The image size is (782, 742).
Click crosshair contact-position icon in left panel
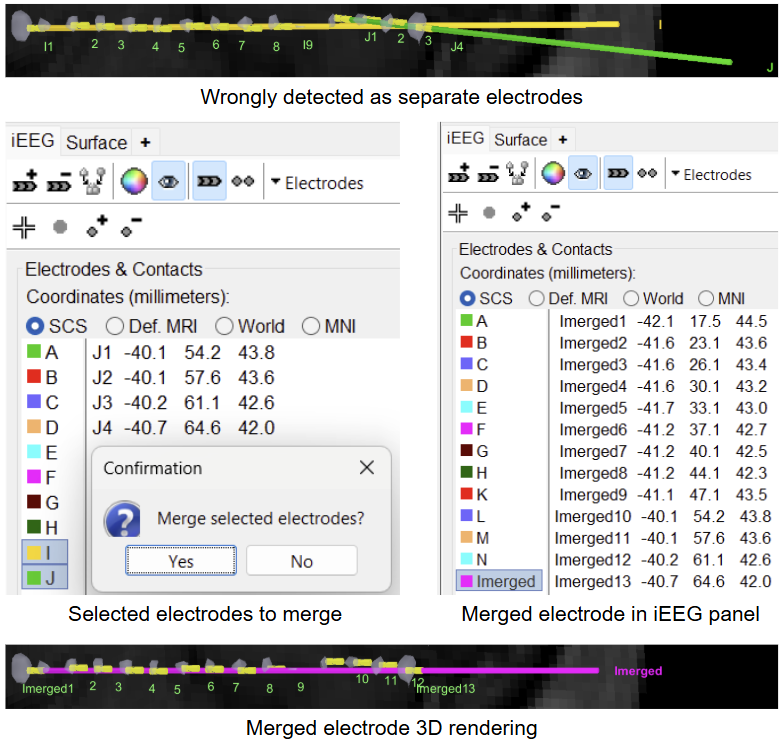coord(24,227)
